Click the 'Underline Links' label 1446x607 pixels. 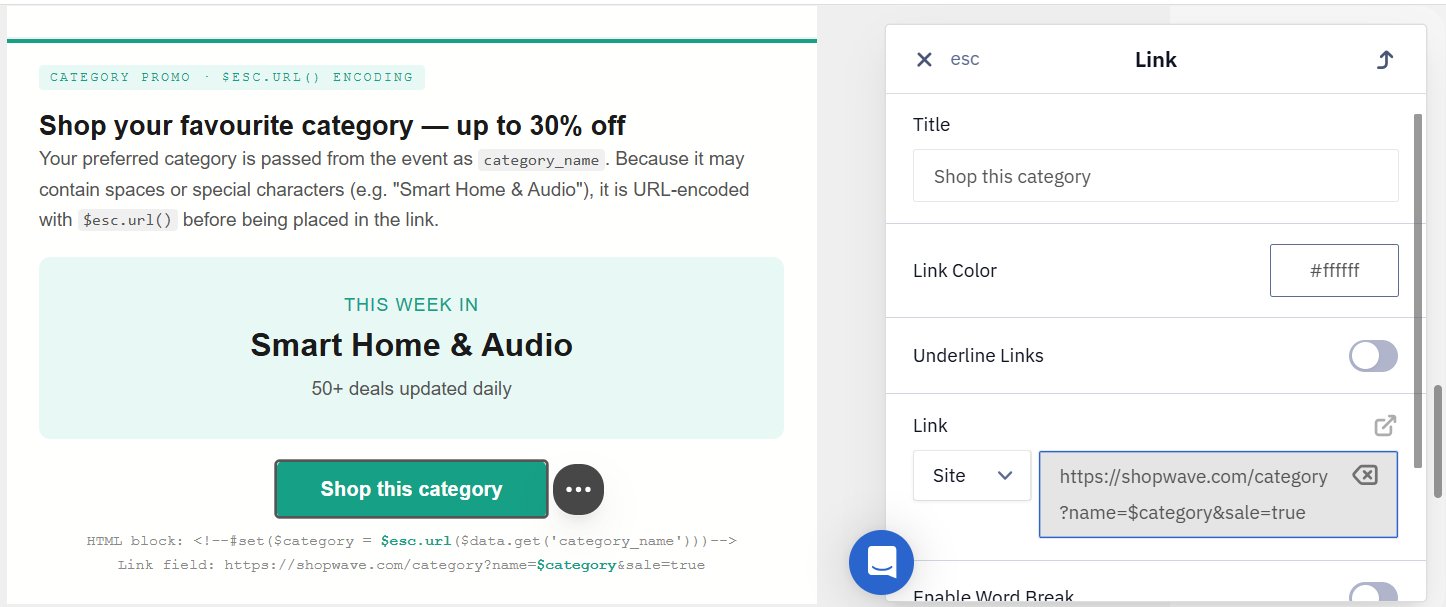[x=978, y=356]
